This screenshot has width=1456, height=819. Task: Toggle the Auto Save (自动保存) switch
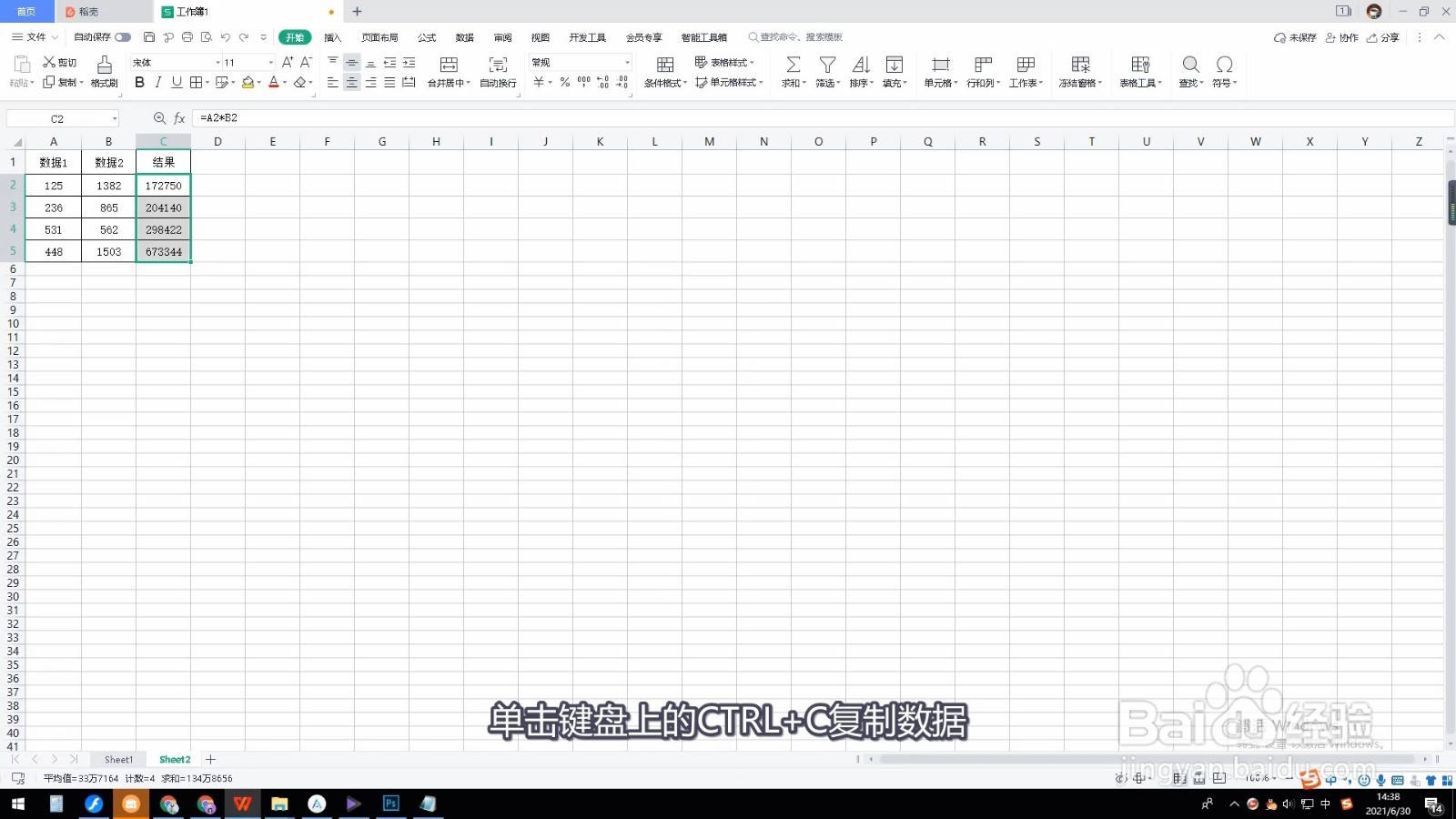[123, 37]
